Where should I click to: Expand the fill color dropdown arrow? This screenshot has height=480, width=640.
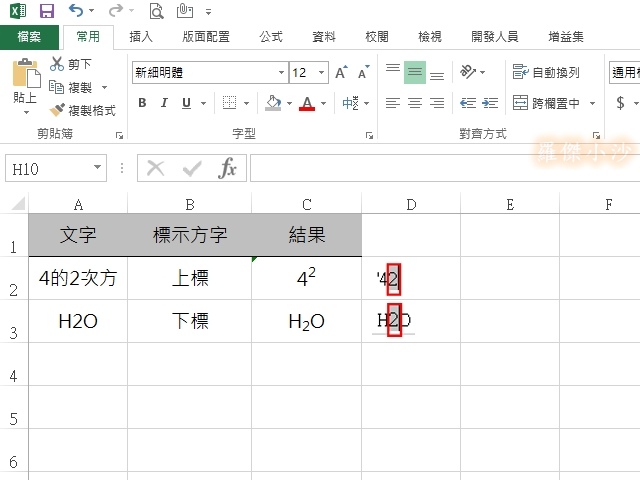tap(289, 103)
